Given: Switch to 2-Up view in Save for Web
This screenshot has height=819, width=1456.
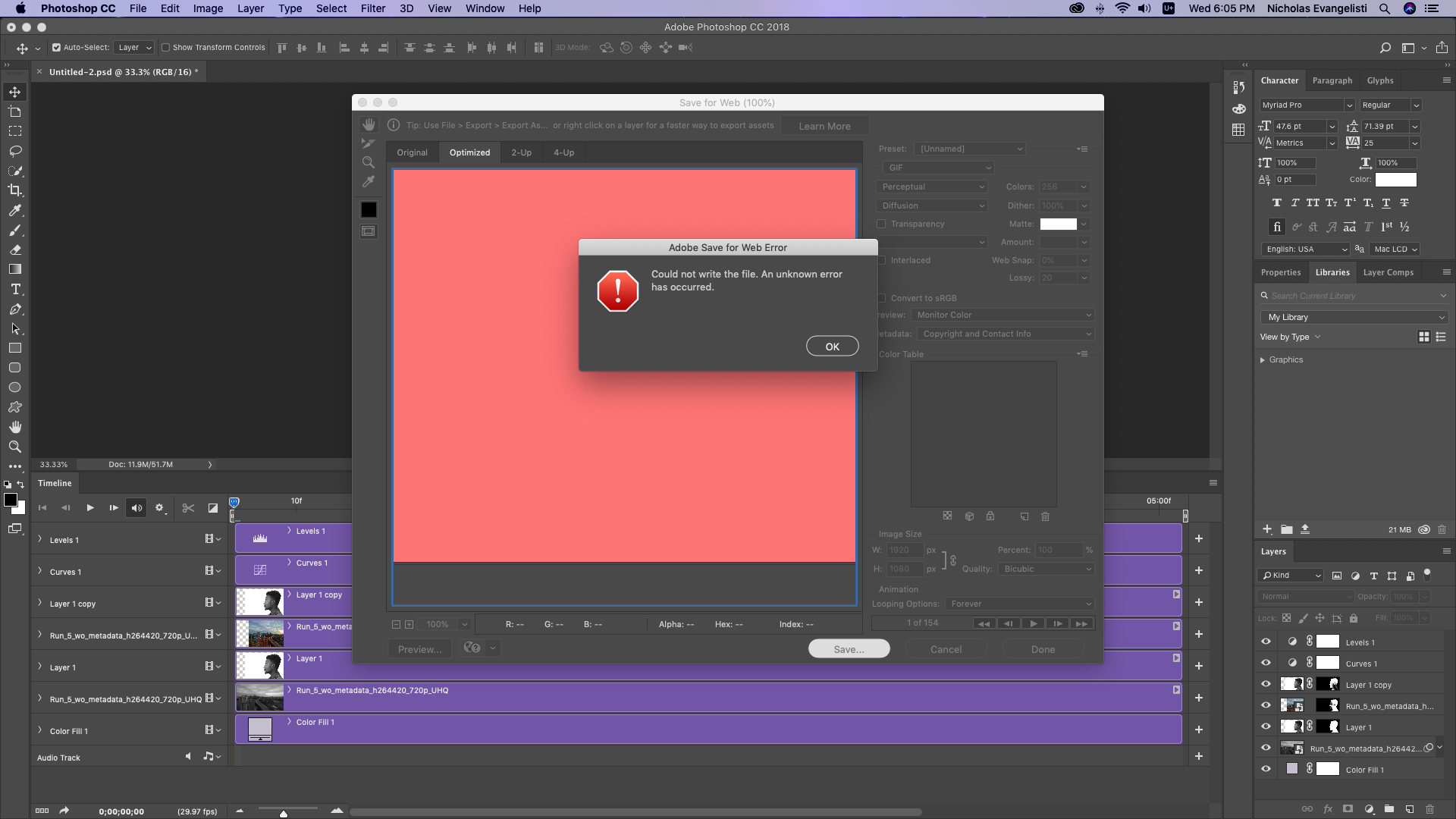Looking at the screenshot, I should (521, 152).
